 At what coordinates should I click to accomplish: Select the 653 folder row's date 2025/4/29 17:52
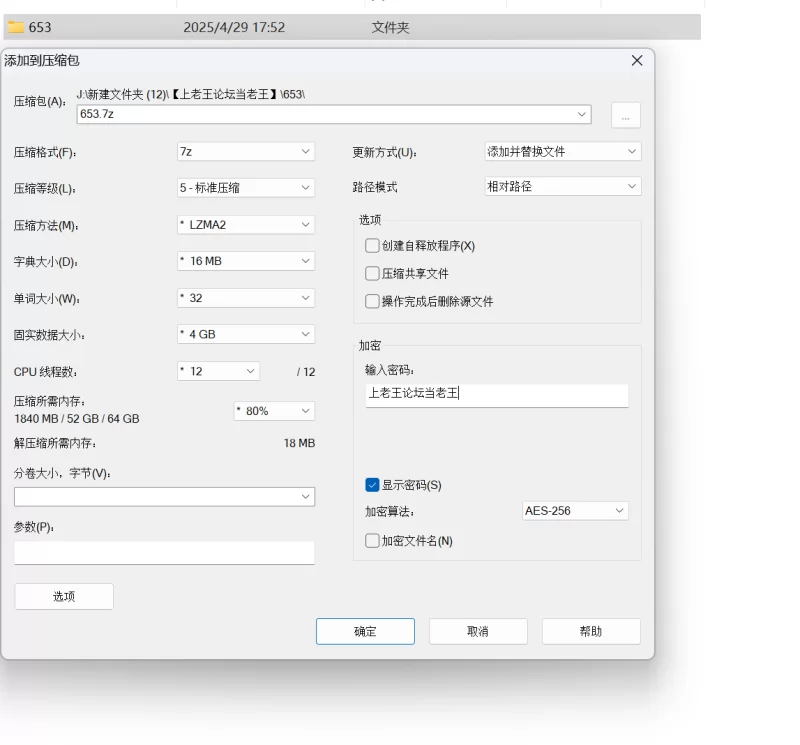click(234, 27)
